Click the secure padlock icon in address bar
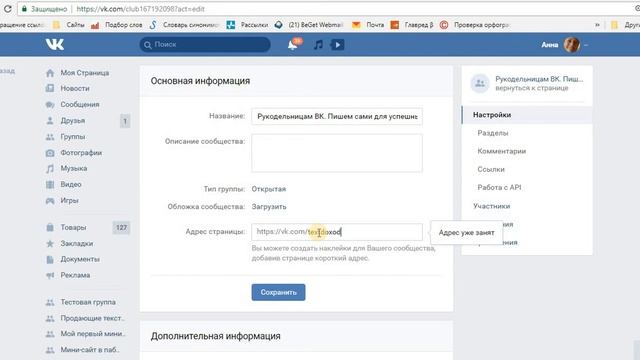The width and height of the screenshot is (640, 360). pos(24,9)
